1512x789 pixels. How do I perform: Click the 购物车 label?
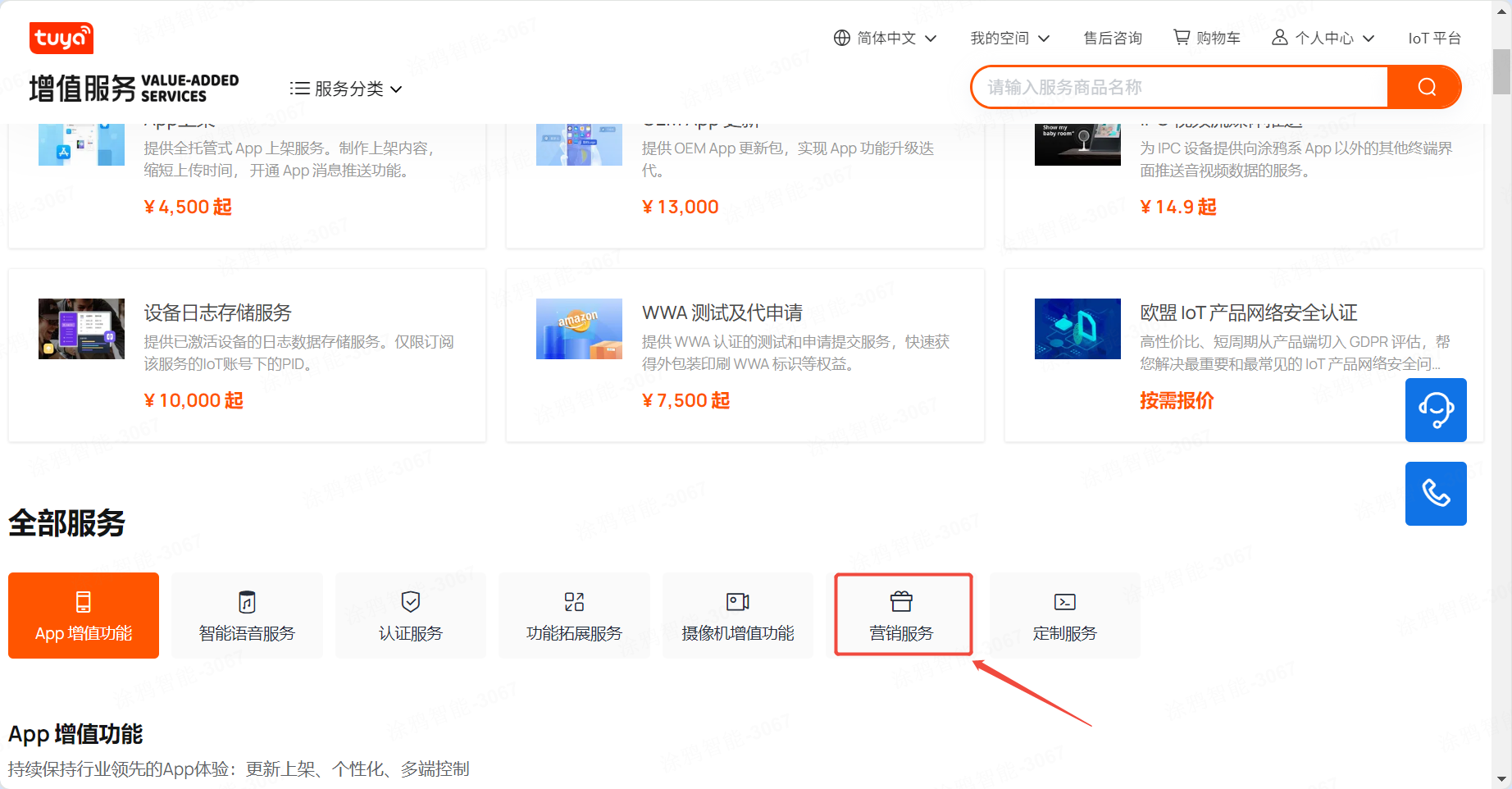(1218, 38)
